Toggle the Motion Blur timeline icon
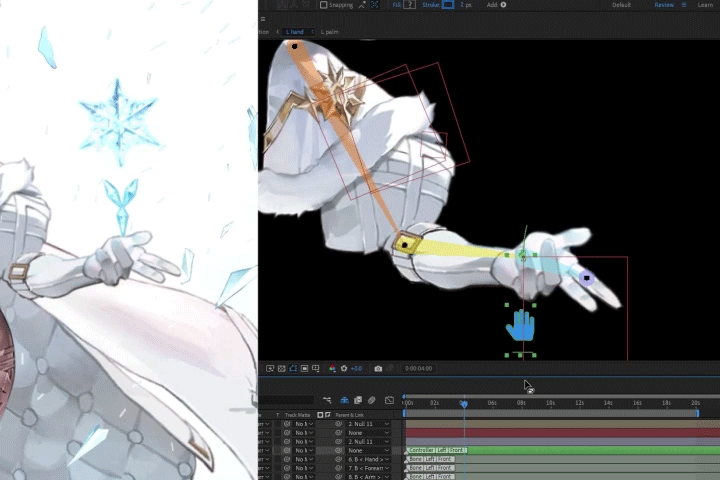The height and width of the screenshot is (480, 720). point(371,400)
